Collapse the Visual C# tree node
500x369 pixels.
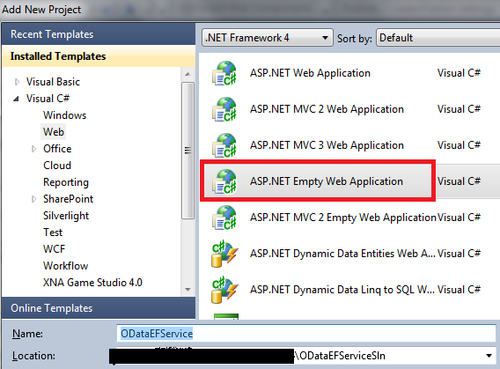[x=16, y=99]
